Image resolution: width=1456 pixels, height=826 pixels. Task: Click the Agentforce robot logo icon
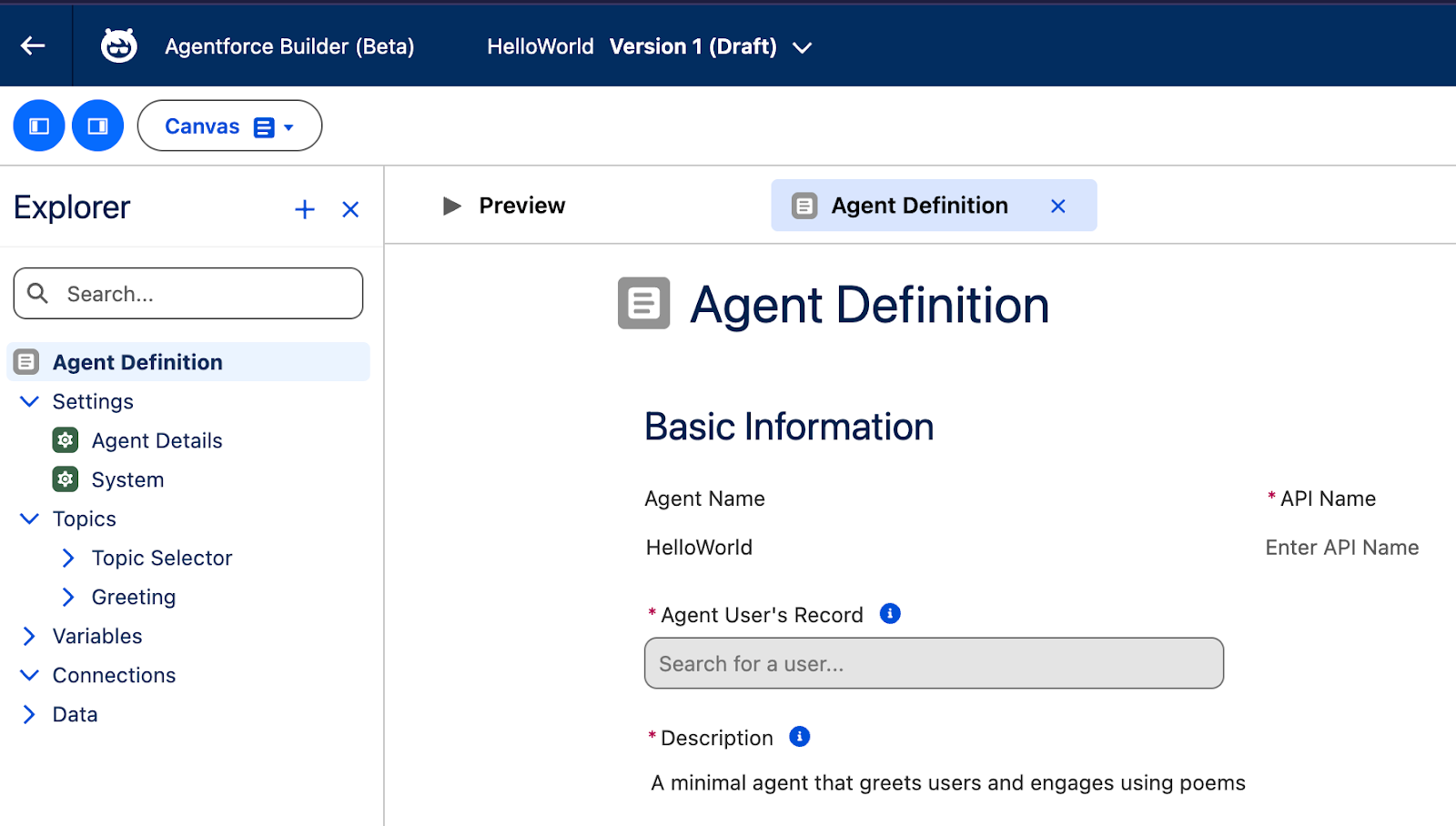118,45
